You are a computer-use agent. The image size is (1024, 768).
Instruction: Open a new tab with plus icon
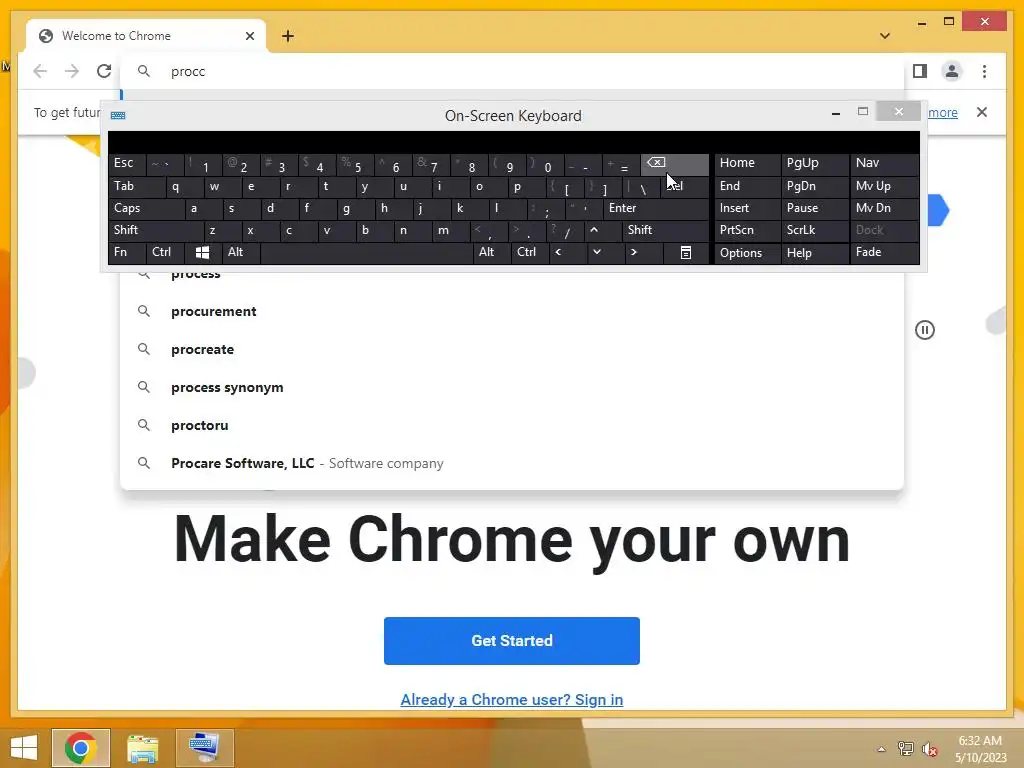pyautogui.click(x=288, y=36)
